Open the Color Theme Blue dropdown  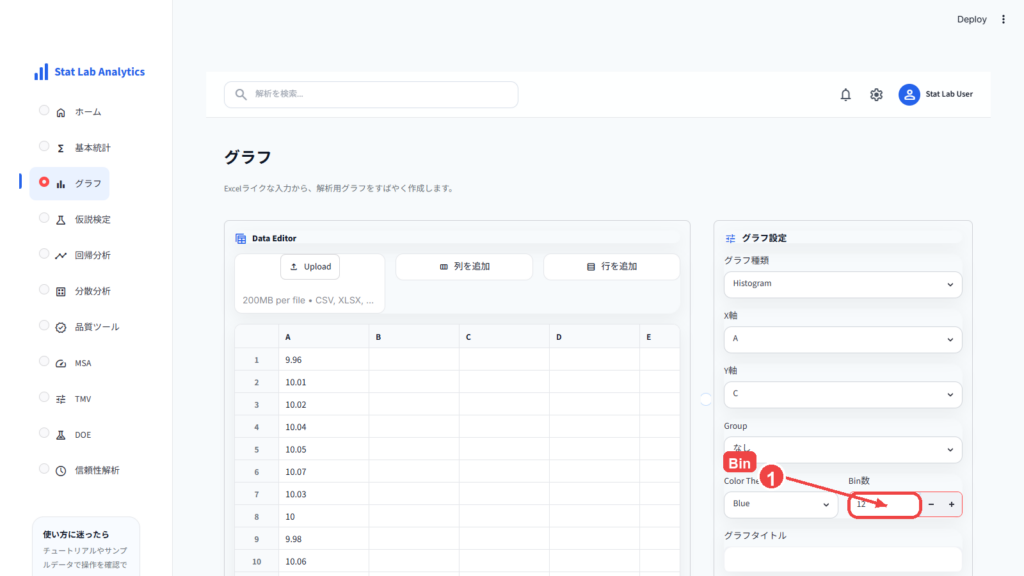pos(780,504)
